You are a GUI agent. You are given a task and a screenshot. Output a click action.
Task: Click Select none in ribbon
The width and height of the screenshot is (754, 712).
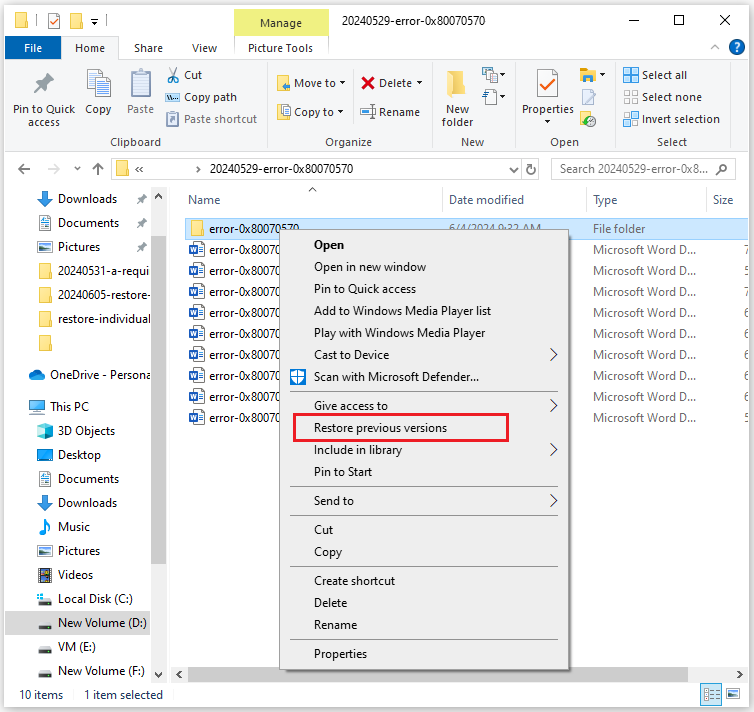pos(663,97)
